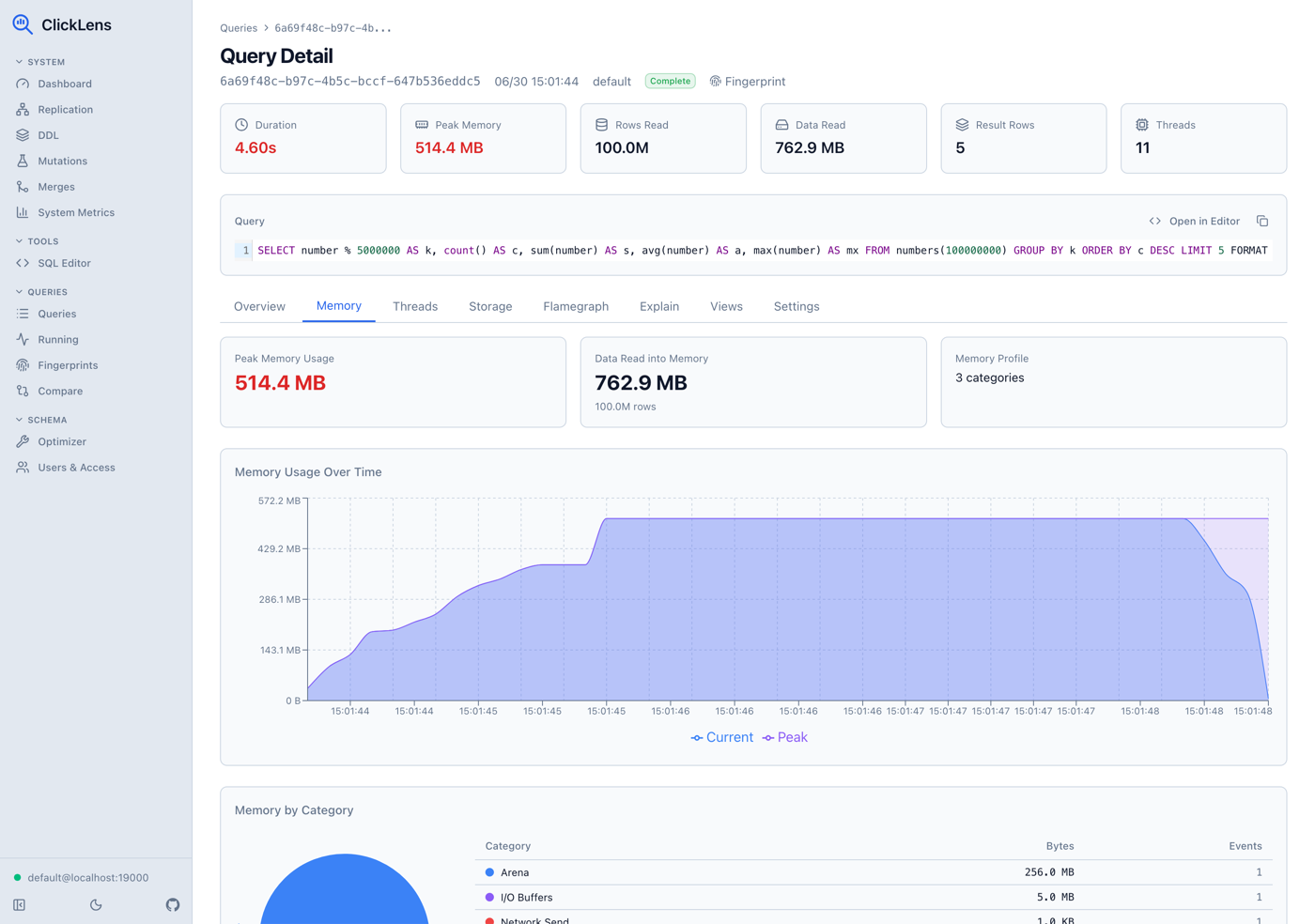Click the Rows Read database icon
The image size is (1315, 924).
(602, 125)
